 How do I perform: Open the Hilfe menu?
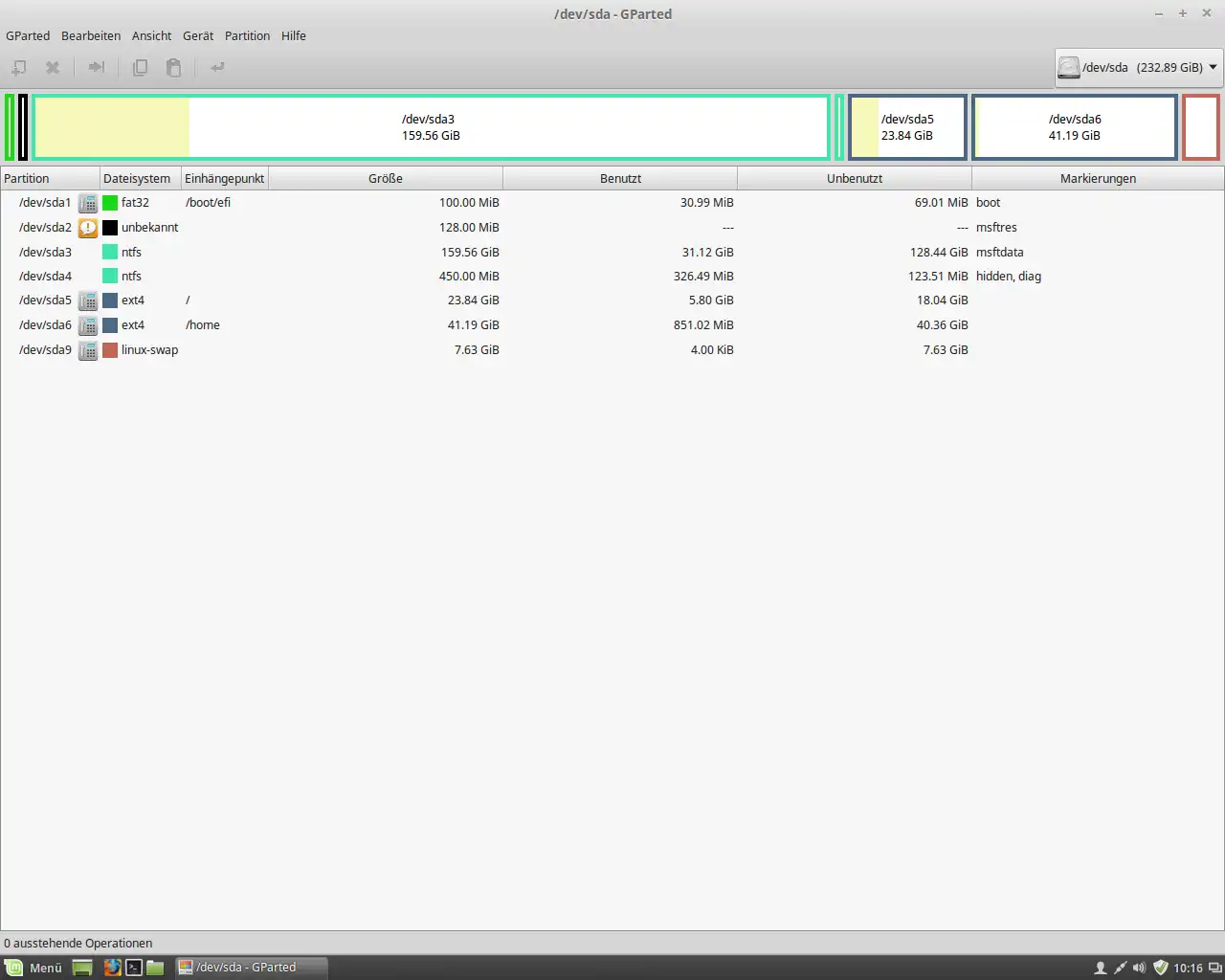click(294, 35)
